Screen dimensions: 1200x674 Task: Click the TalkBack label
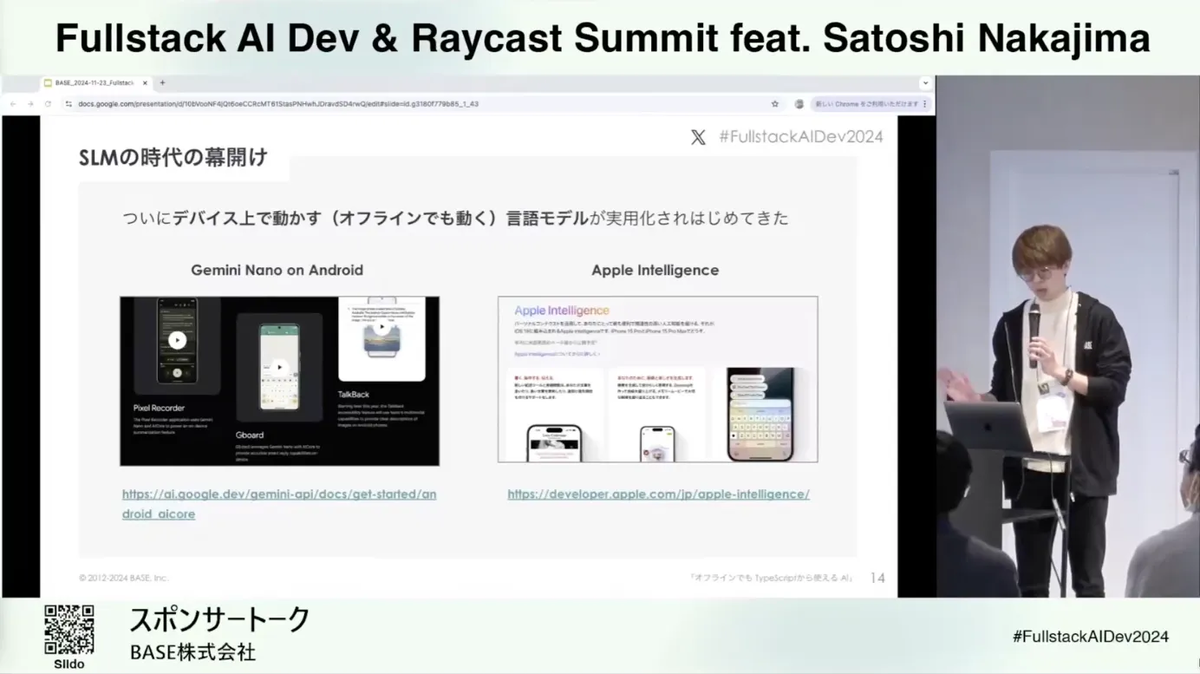pyautogui.click(x=354, y=396)
